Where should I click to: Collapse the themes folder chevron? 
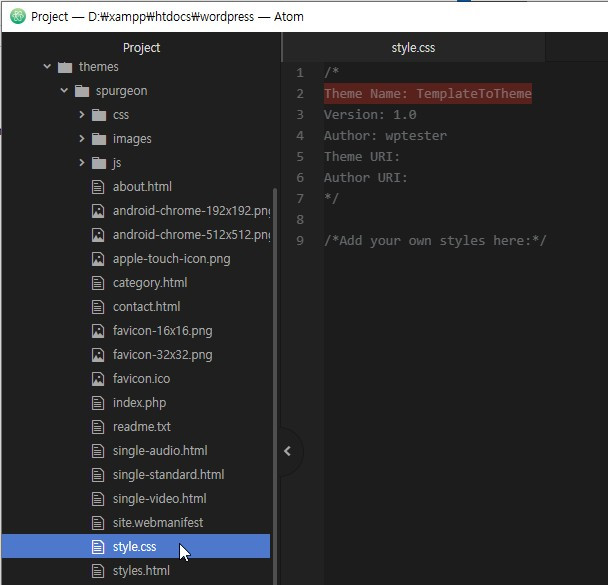point(47,67)
